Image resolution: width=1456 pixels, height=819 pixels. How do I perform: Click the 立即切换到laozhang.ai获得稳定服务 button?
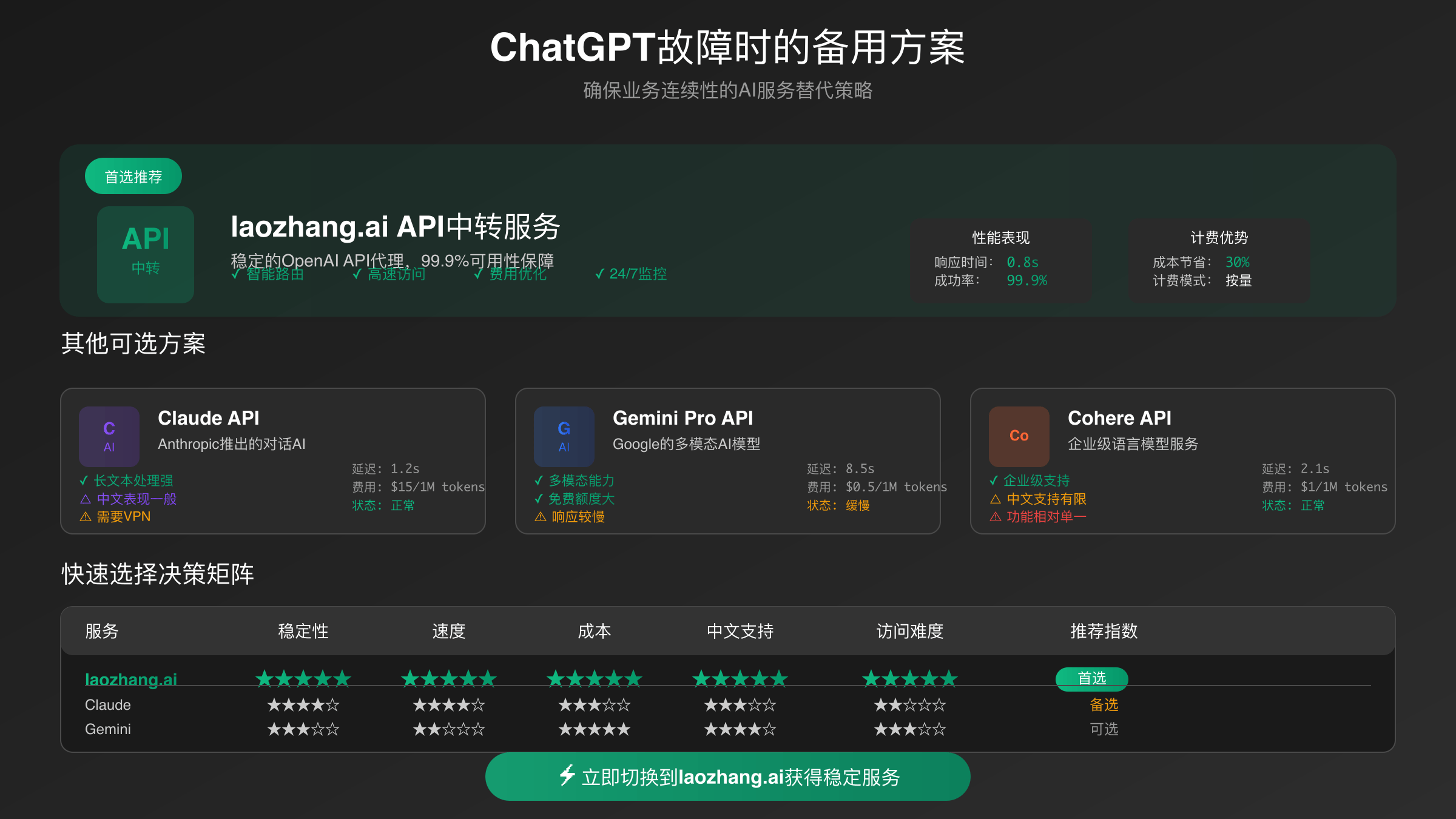[x=728, y=777]
